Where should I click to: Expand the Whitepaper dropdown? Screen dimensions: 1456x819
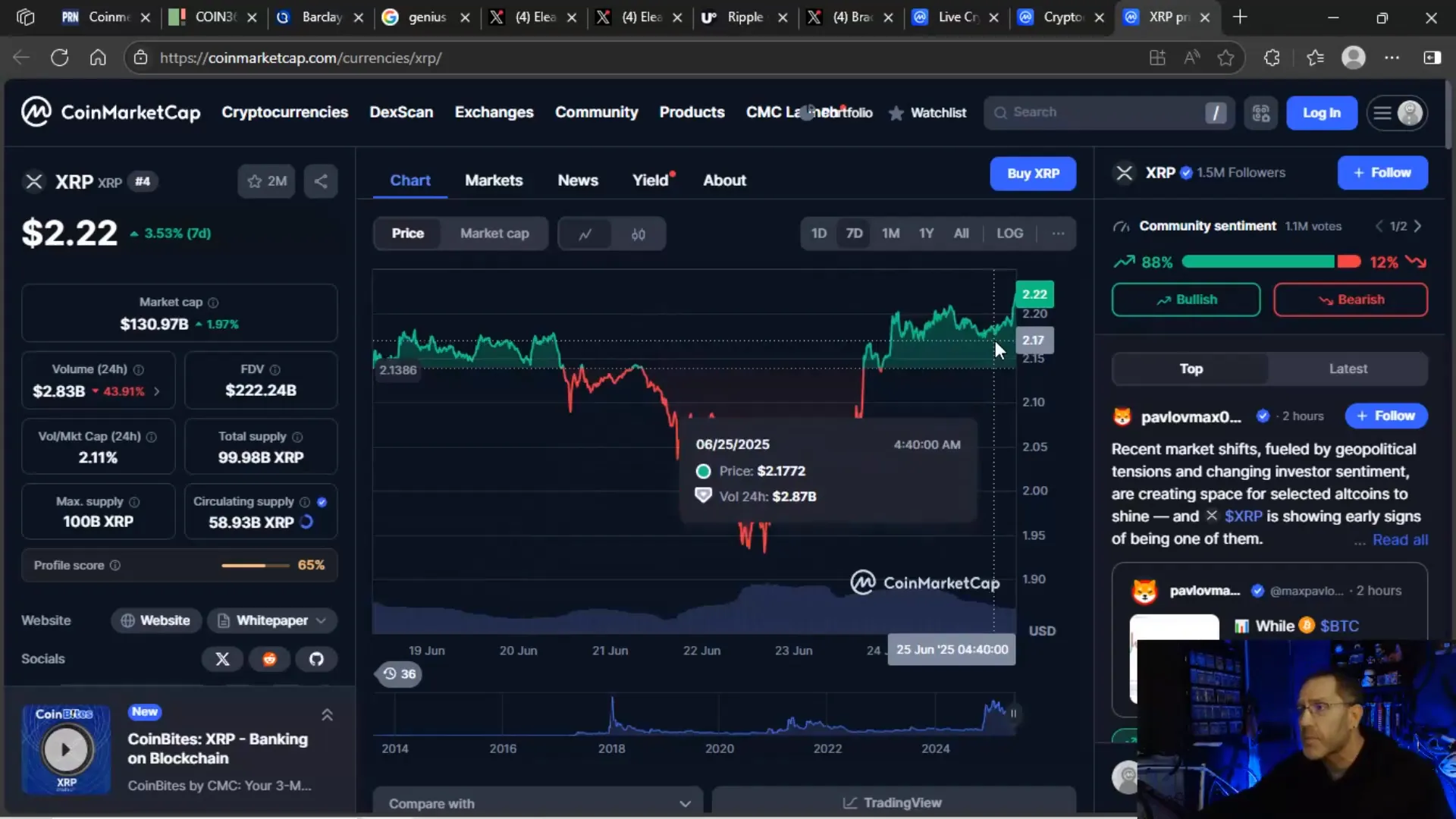[x=272, y=621]
